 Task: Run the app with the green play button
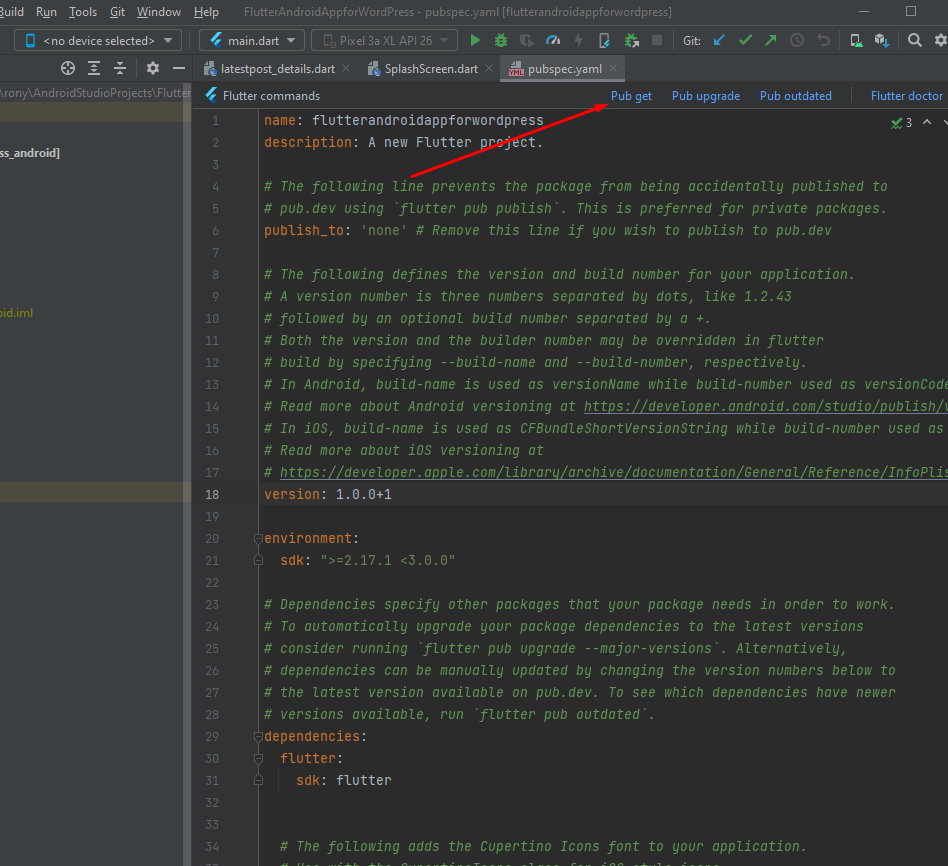(475, 41)
